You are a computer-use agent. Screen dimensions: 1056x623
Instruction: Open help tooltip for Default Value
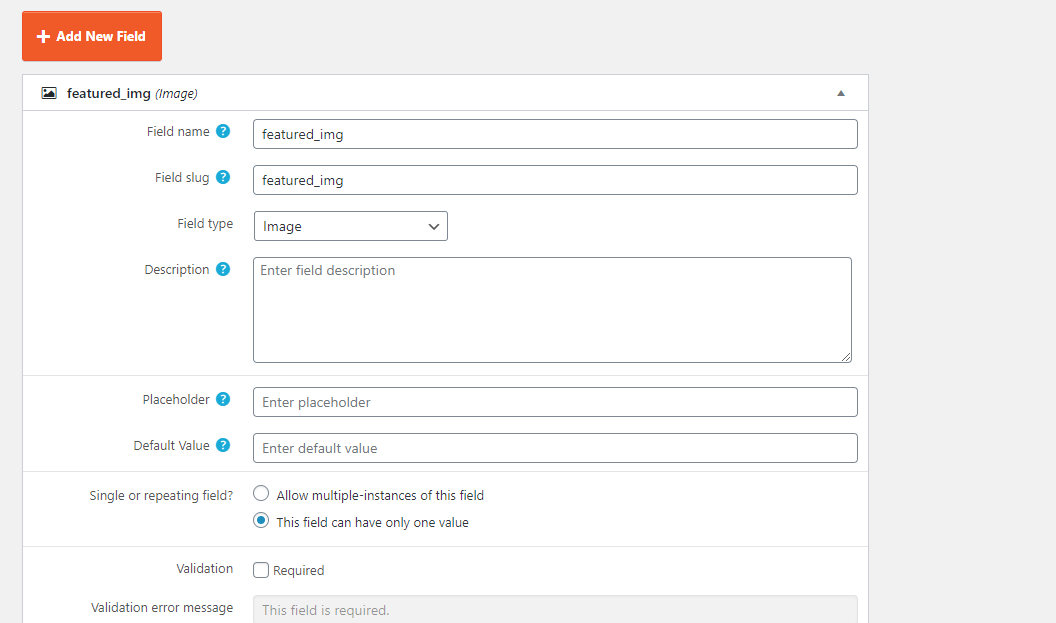(x=223, y=445)
